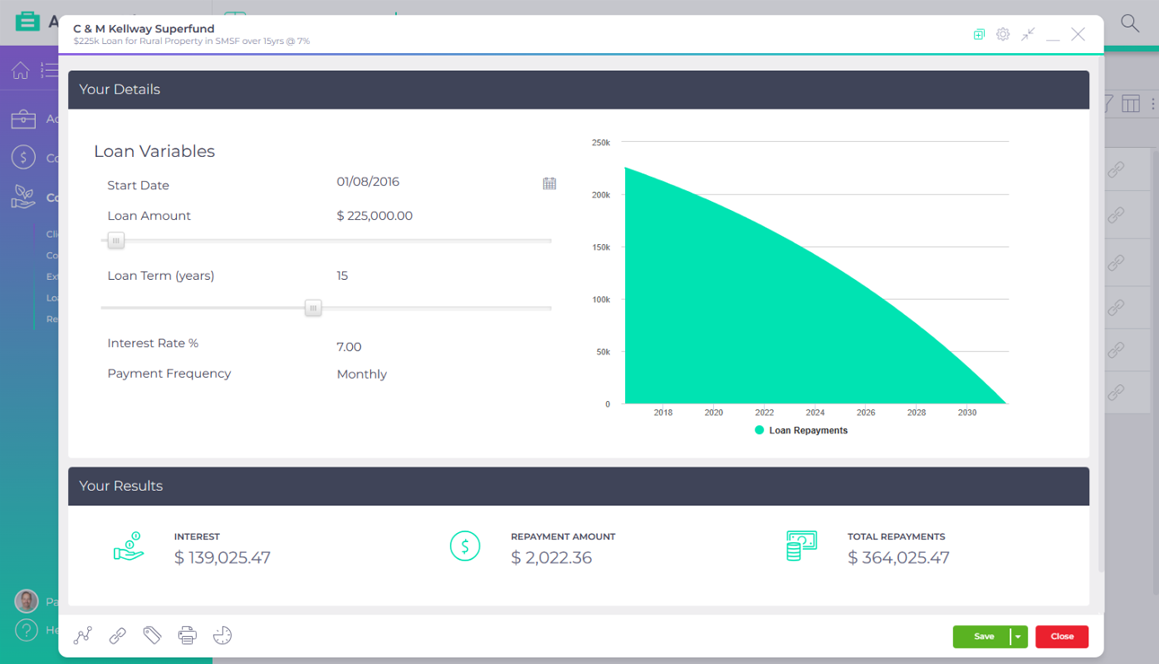Open the clock/history icon in the footer

click(222, 635)
